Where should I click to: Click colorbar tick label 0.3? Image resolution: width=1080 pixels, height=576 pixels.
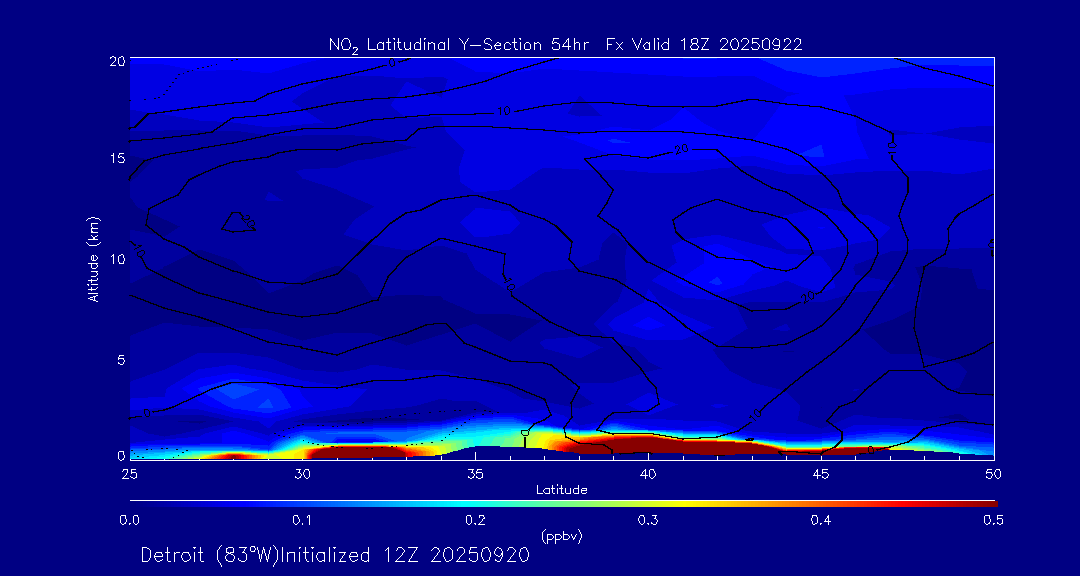pos(648,521)
